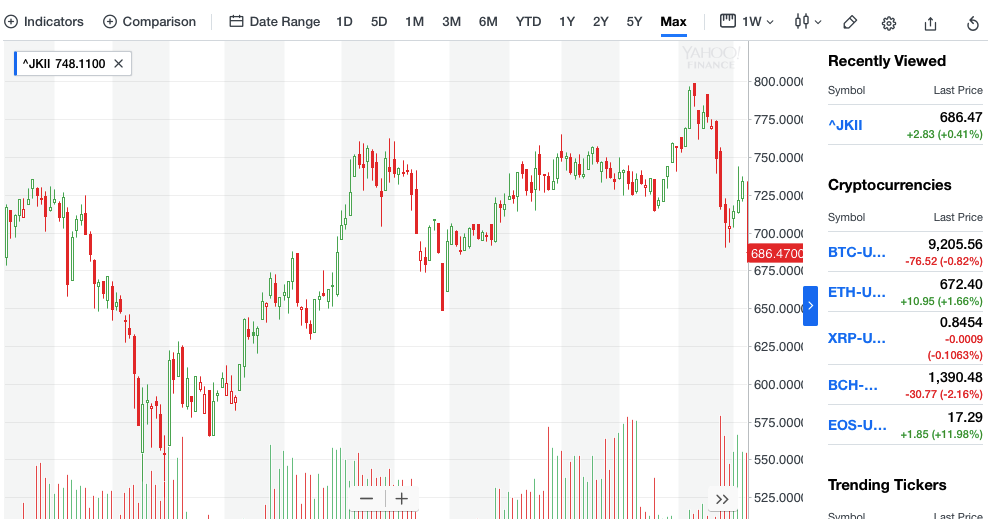Click the 686.47 ^JKII last price
Viewport: 988px width, 519px height.
960,117
